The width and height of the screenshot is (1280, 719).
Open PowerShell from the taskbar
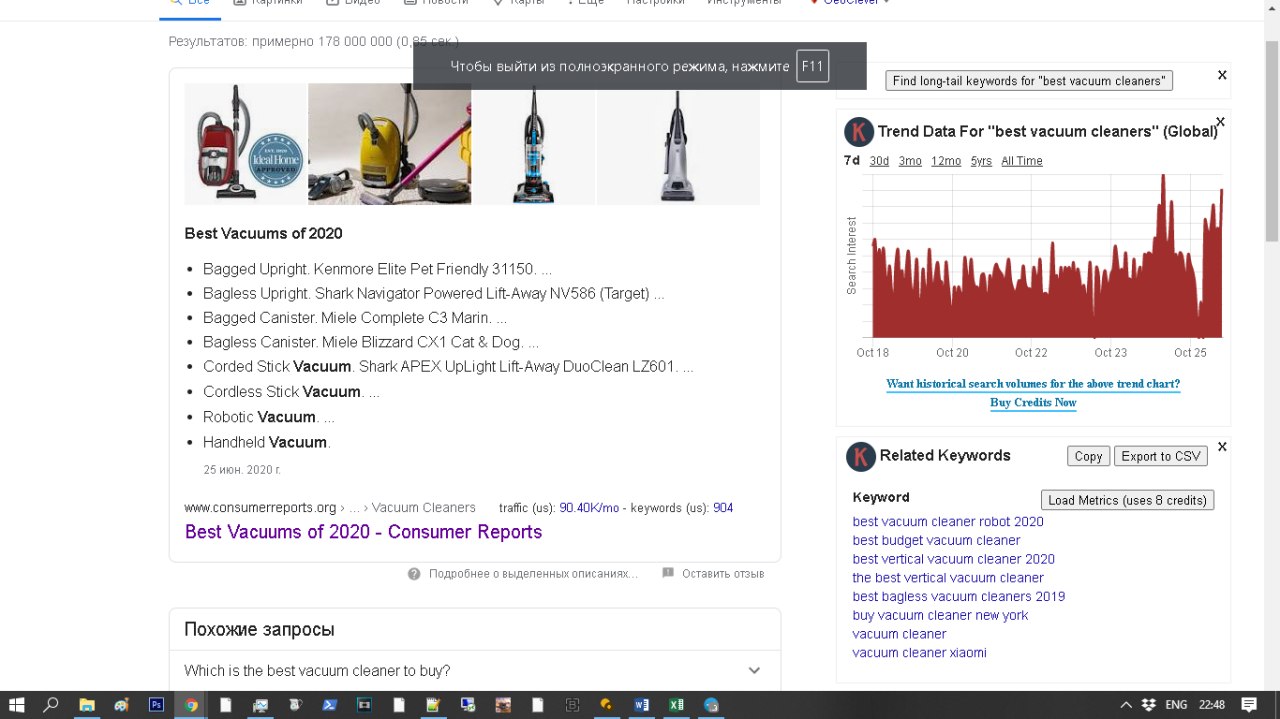coord(329,705)
